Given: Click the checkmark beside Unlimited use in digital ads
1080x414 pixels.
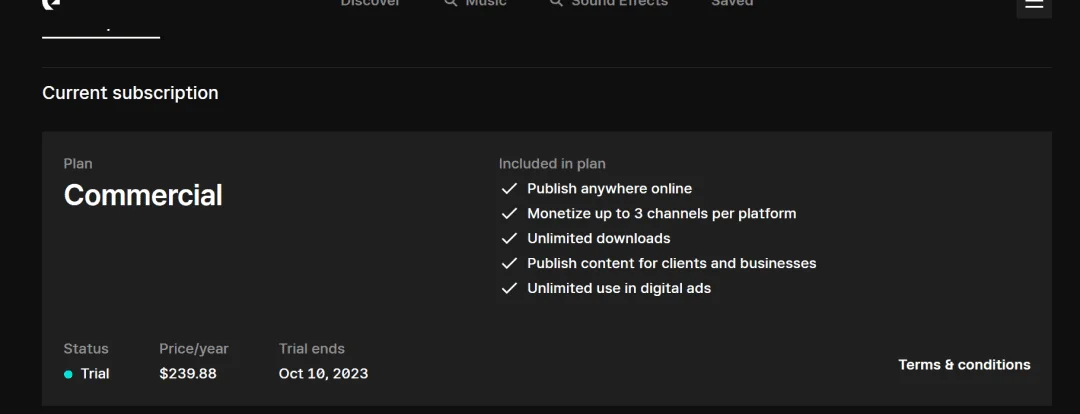Looking at the screenshot, I should (509, 288).
